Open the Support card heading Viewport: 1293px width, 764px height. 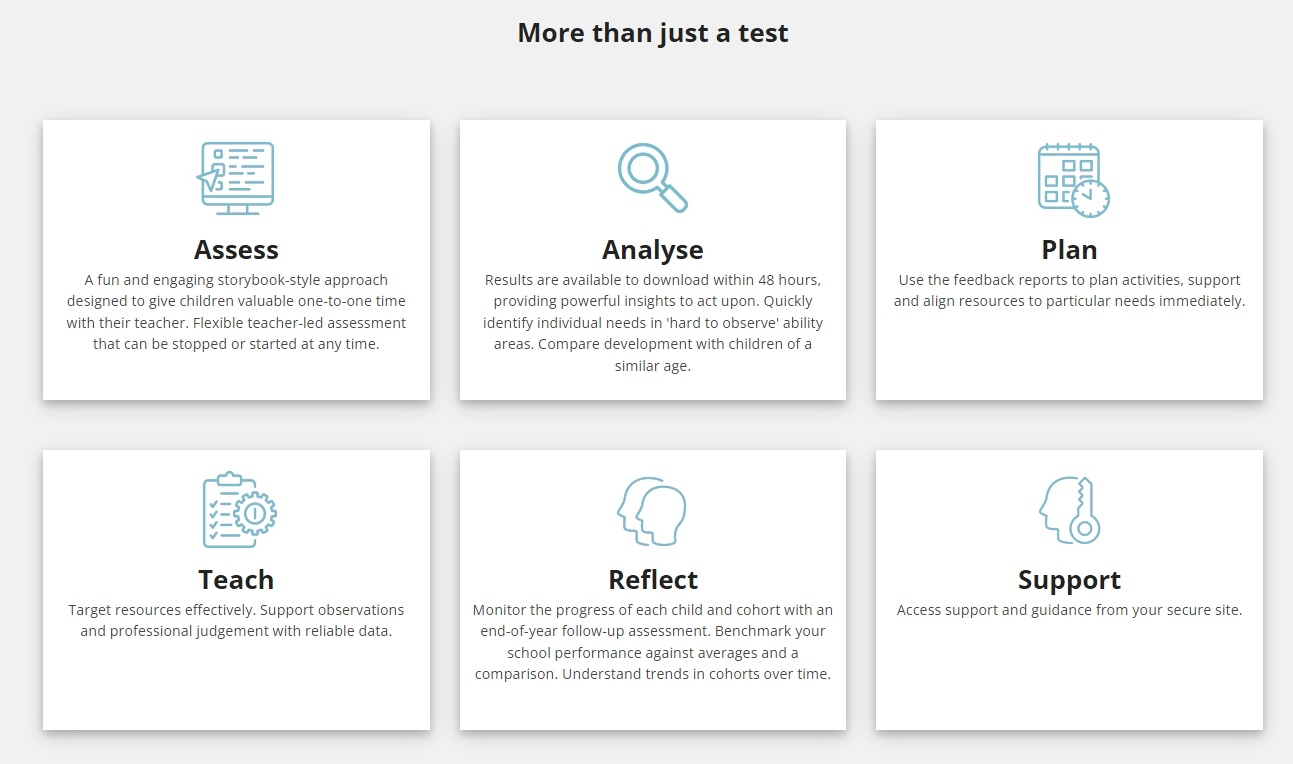click(1069, 579)
